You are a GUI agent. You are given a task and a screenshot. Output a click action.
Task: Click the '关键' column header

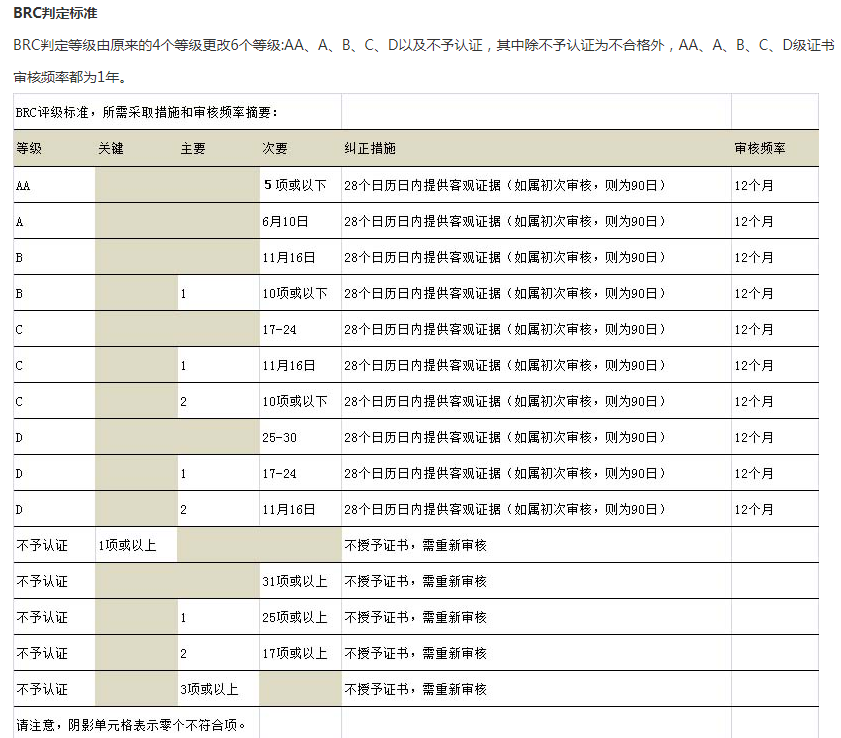pyautogui.click(x=111, y=148)
